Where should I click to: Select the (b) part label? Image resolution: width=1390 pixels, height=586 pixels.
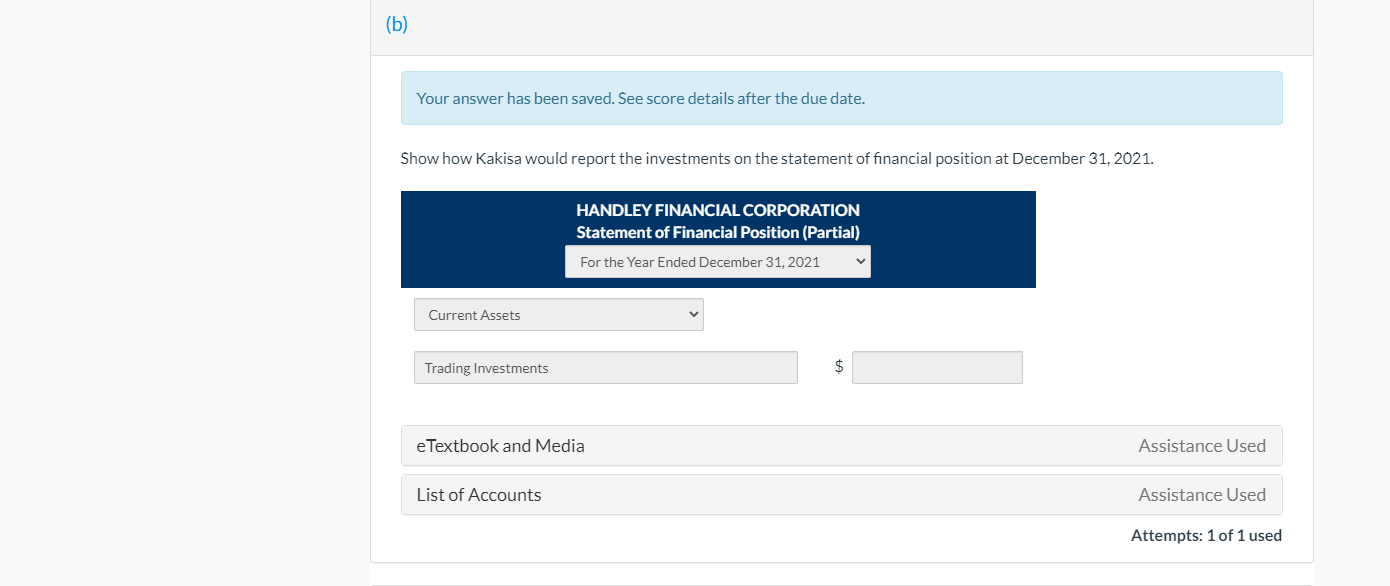click(397, 23)
